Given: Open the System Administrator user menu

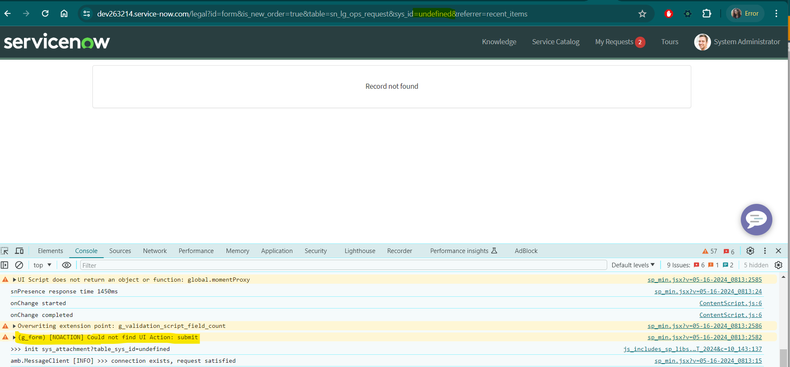Looking at the screenshot, I should tap(737, 42).
